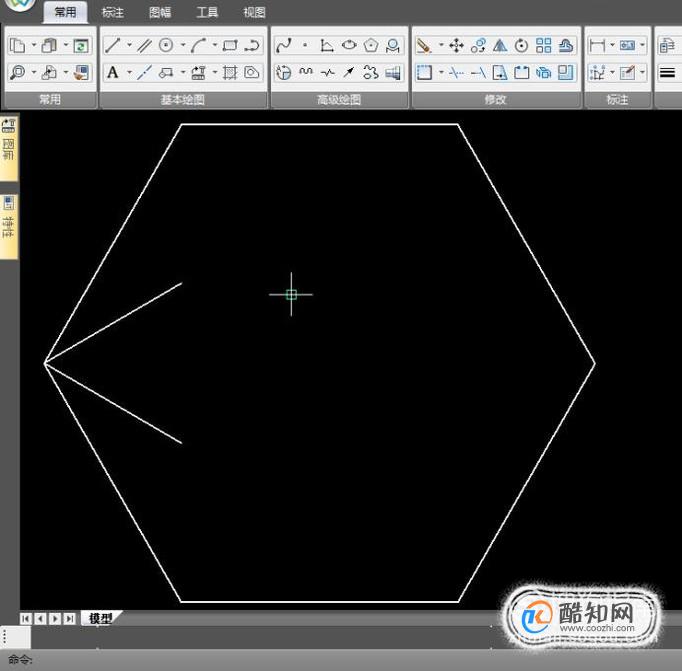Select the Wave line tool
The height and width of the screenshot is (671, 682).
tap(306, 72)
